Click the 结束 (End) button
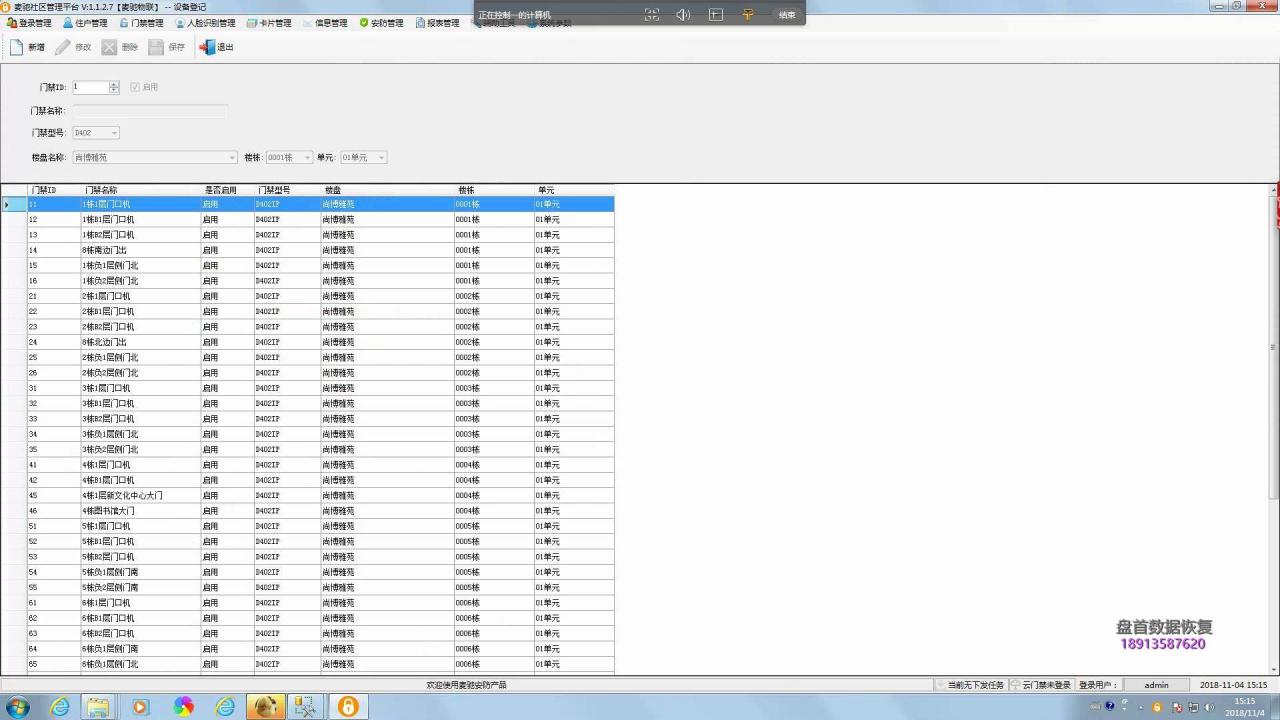Image resolution: width=1280 pixels, height=720 pixels. (786, 14)
